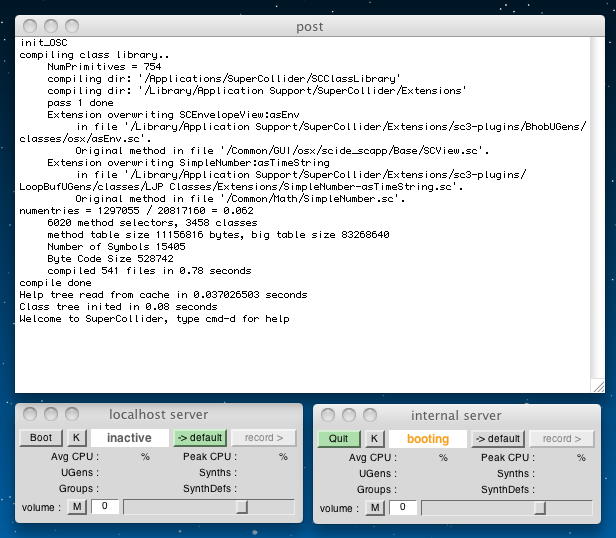
Task: Click internal server 'Synths :' label
Action: 515,474
